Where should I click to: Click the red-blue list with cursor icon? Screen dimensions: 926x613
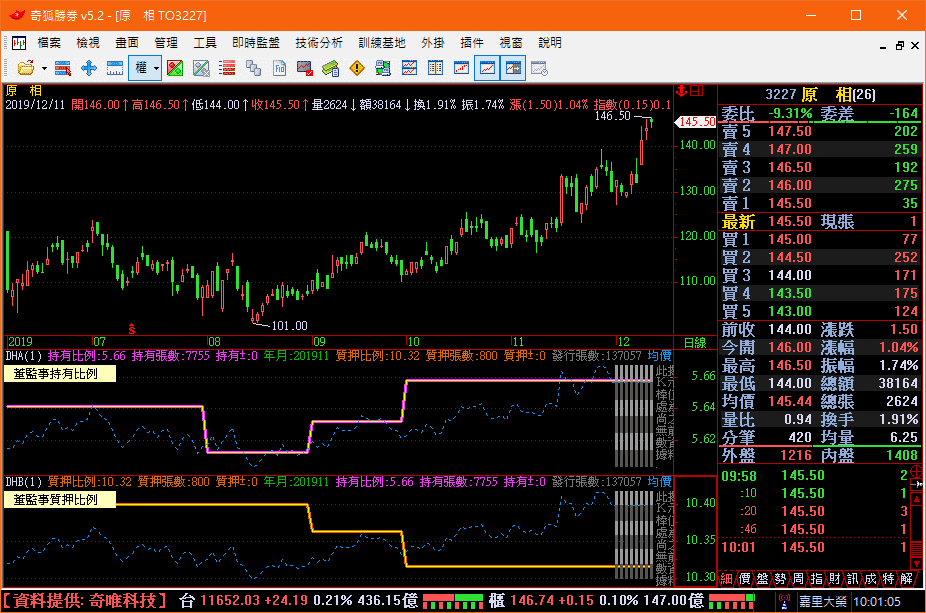63,69
